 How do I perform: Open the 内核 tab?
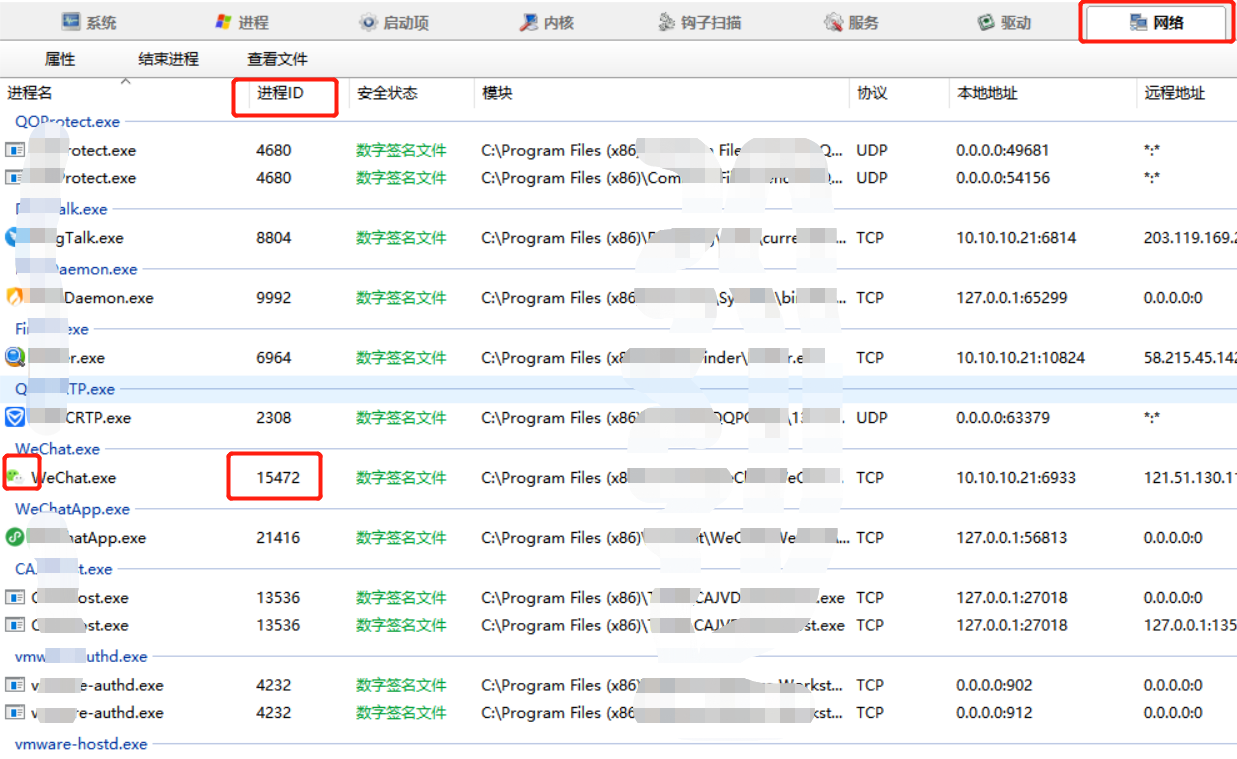tap(547, 22)
